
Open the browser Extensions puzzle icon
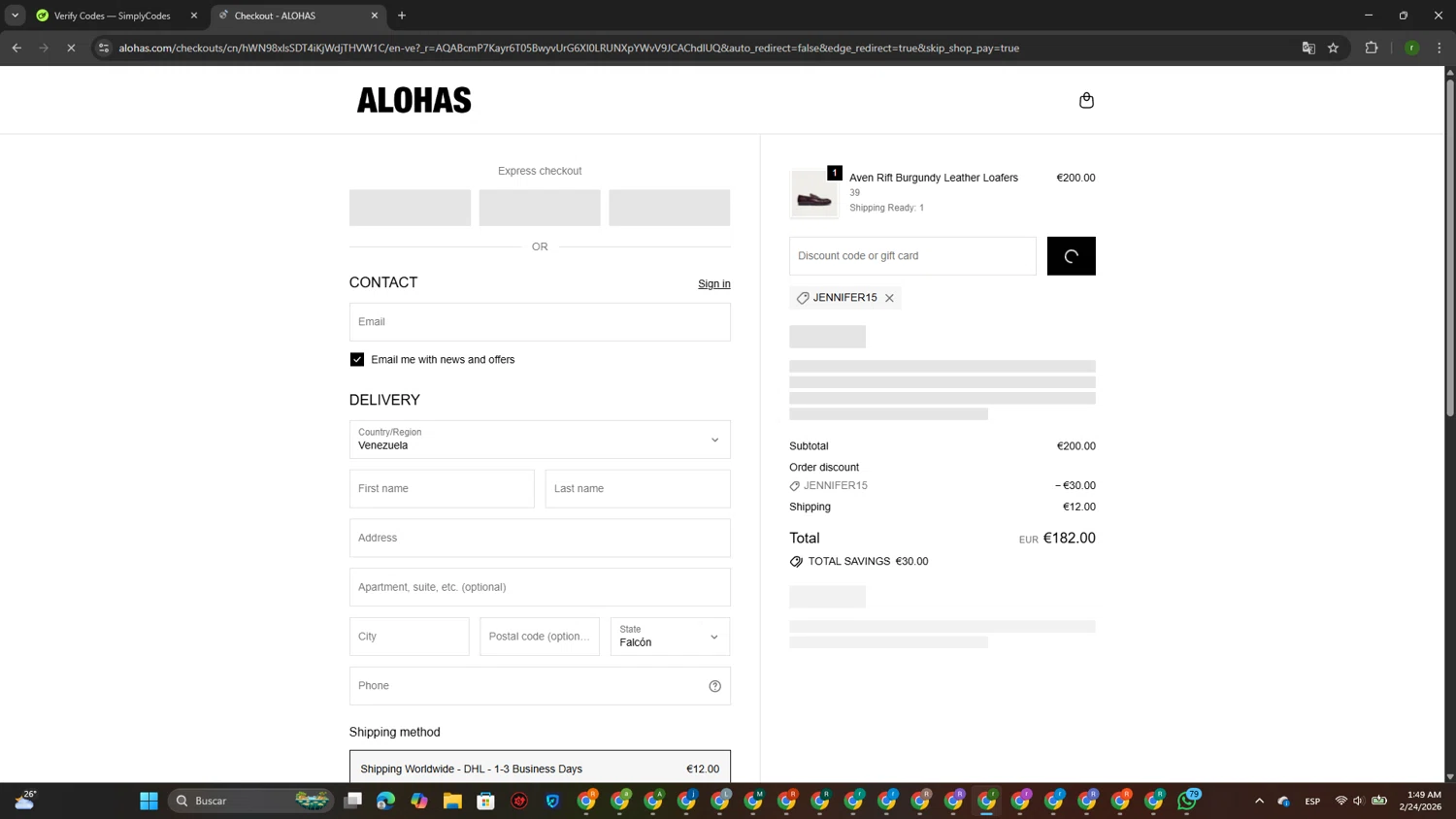(x=1372, y=48)
